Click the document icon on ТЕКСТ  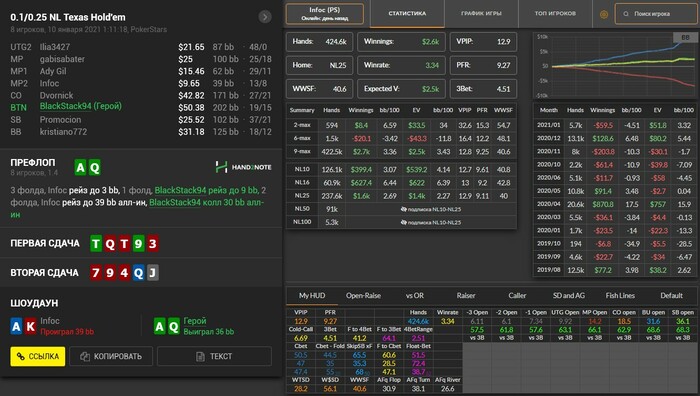coord(200,356)
